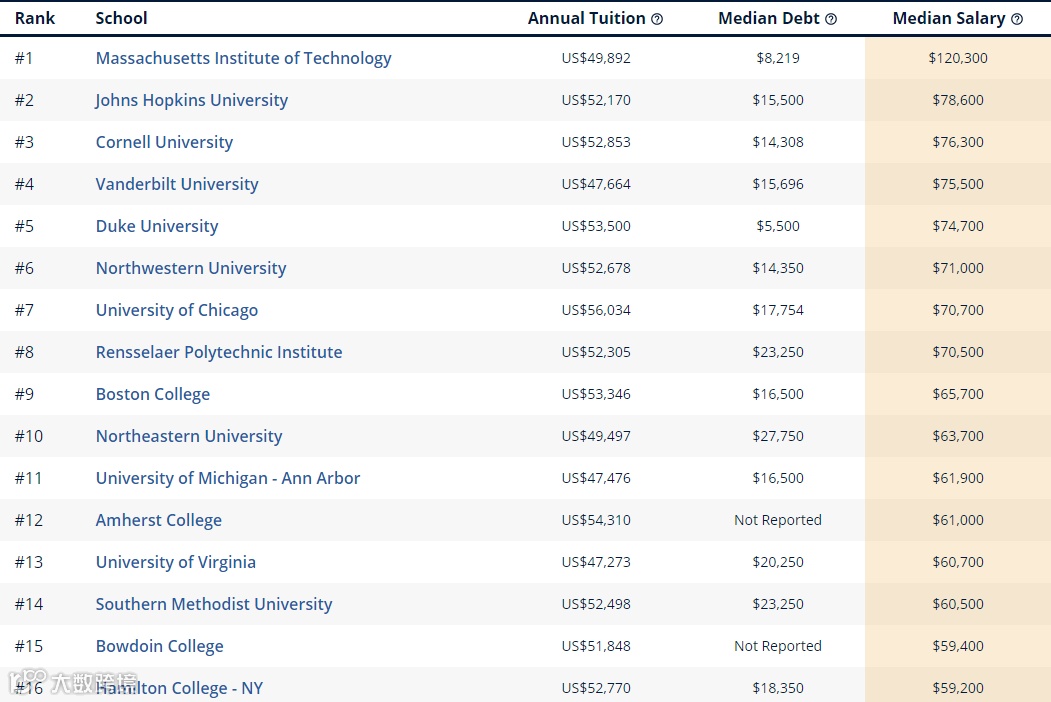This screenshot has width=1051, height=702.
Task: Open Duke University link
Action: coord(157,227)
